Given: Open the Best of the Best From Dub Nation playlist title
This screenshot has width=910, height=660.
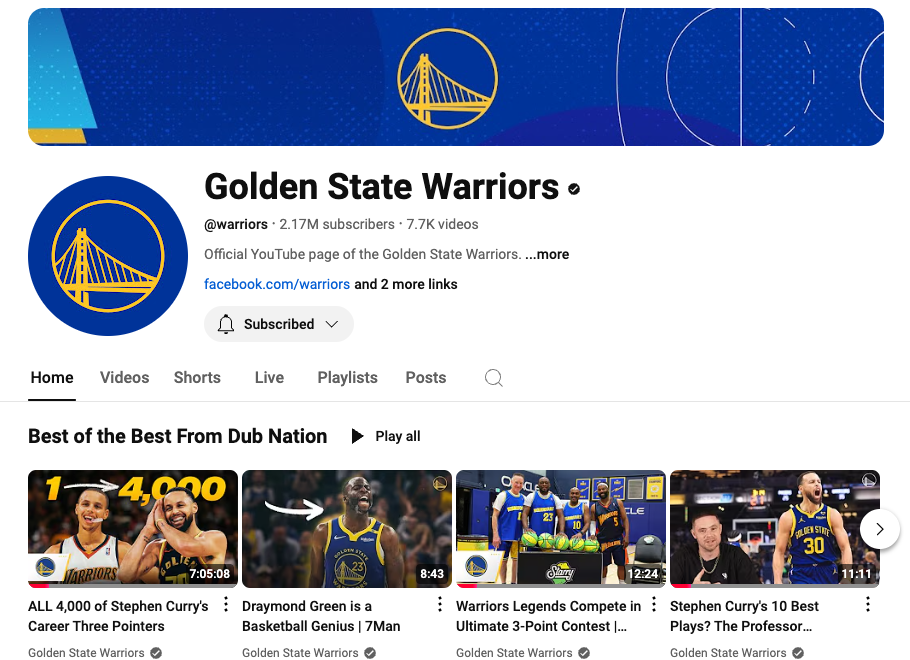Looking at the screenshot, I should (x=178, y=436).
